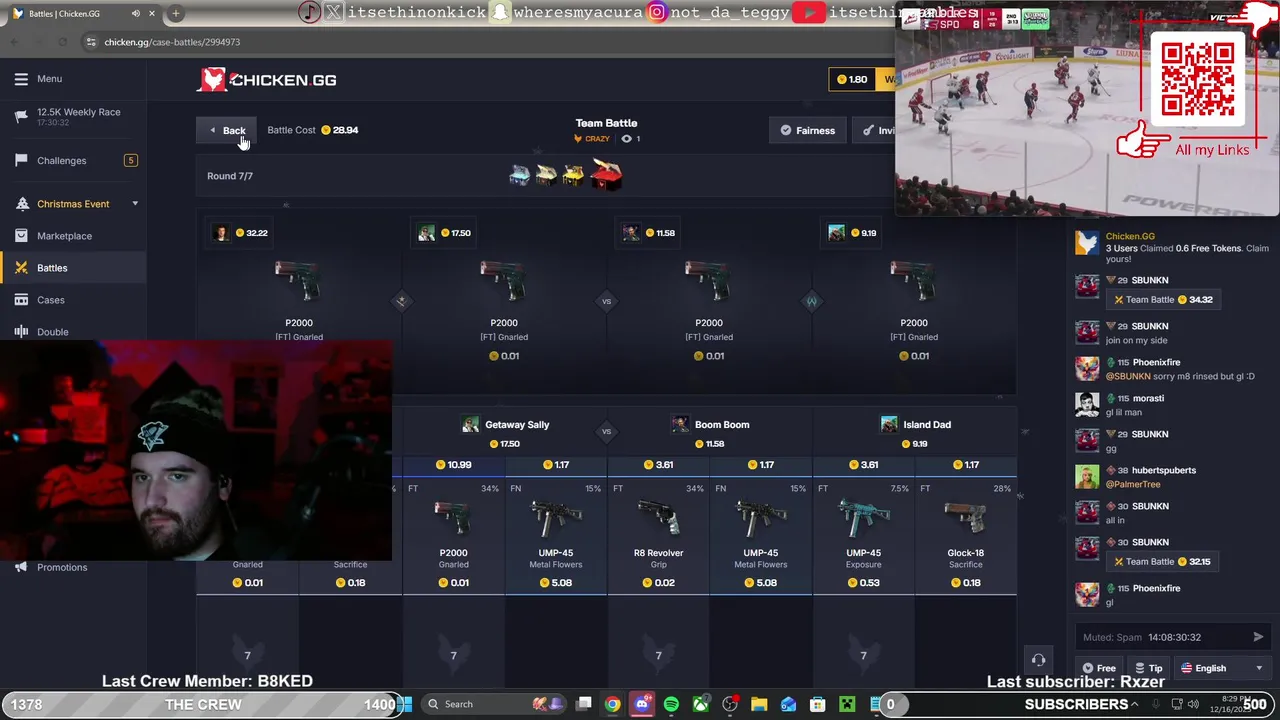Click hubertspuberts chat avatar
1280x720 pixels.
click(x=1087, y=476)
